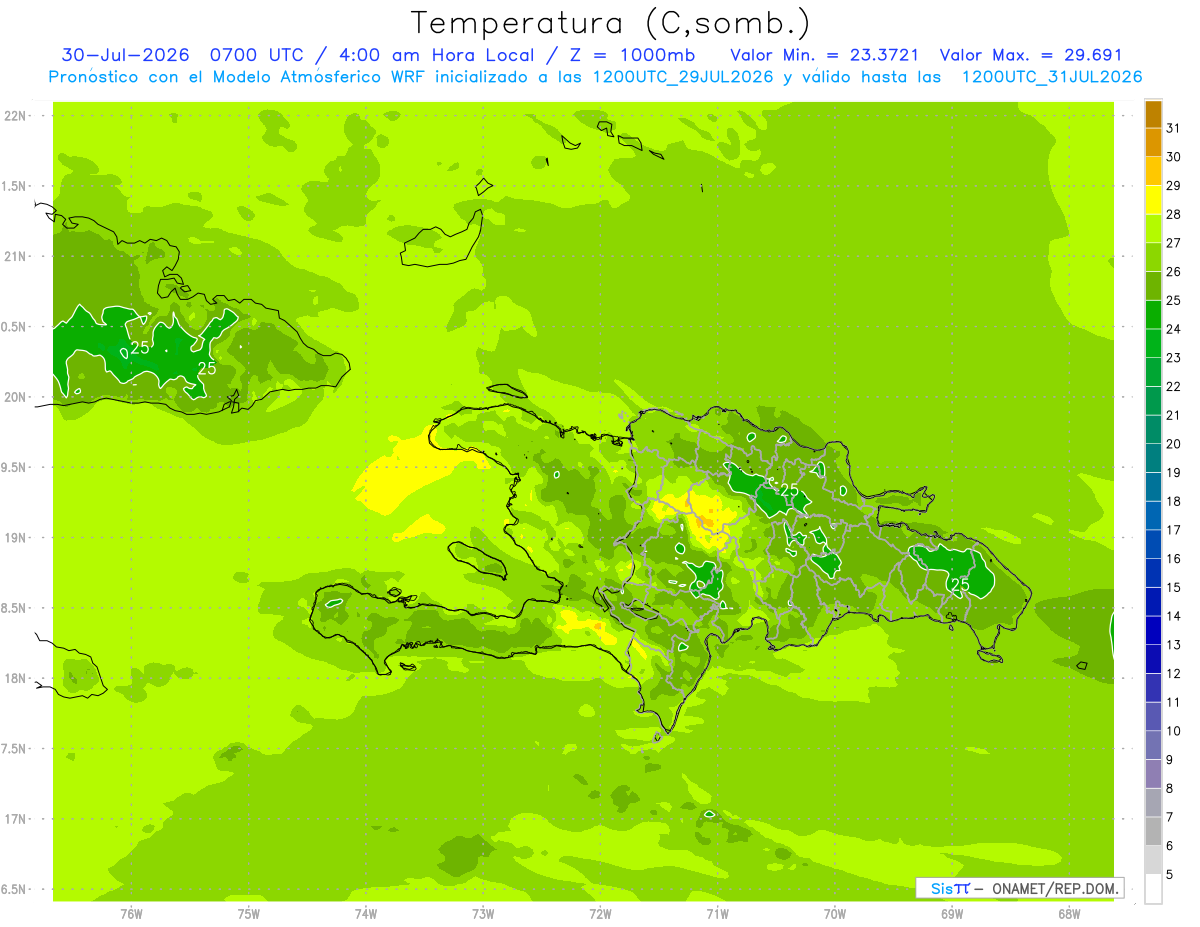This screenshot has width=1200, height=927.
Task: Click legend value 5
Action: 1170,875
